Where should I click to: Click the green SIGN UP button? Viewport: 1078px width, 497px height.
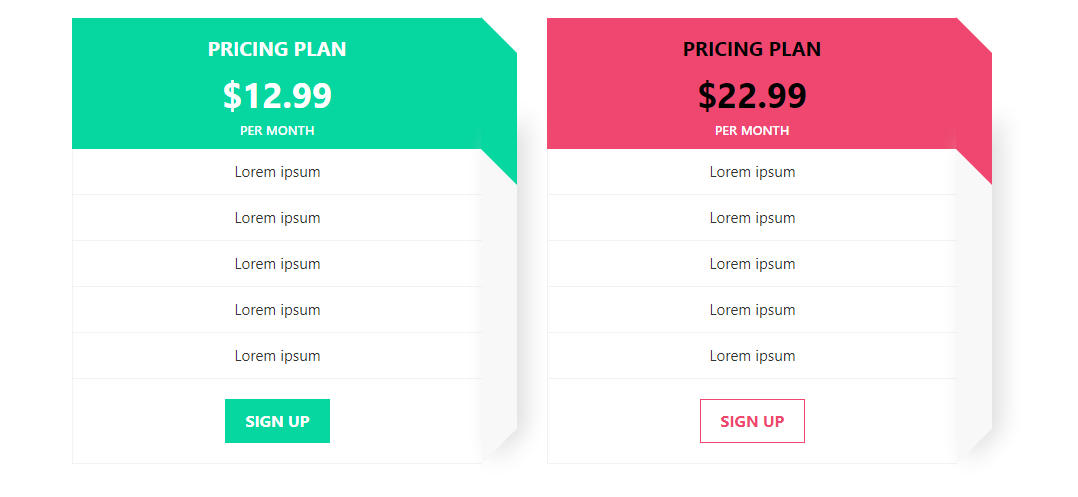coord(277,421)
